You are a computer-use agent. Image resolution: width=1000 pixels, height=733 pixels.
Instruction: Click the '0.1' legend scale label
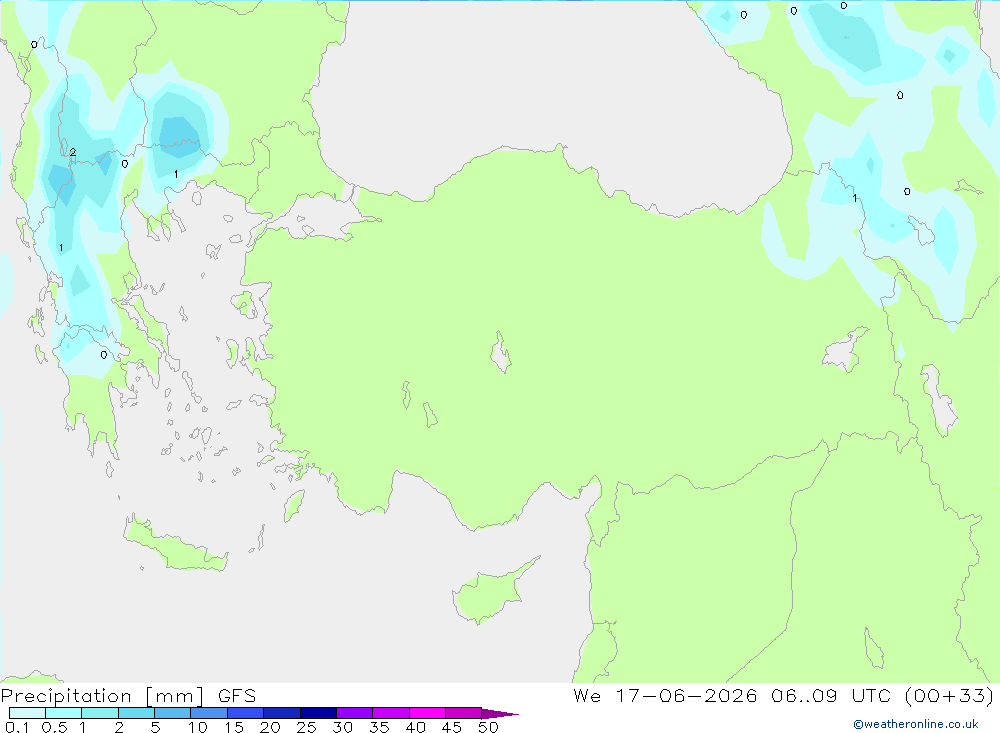click(x=17, y=727)
